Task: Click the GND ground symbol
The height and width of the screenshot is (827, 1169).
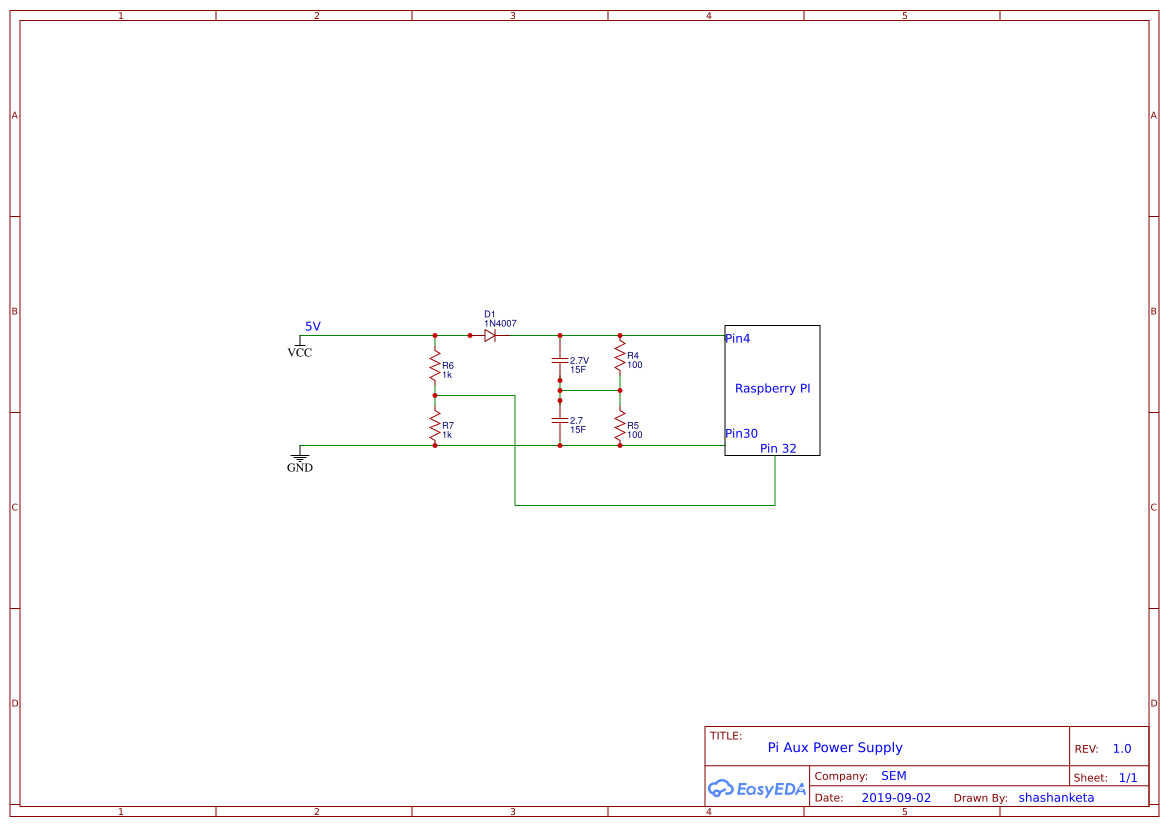Action: pyautogui.click(x=300, y=456)
